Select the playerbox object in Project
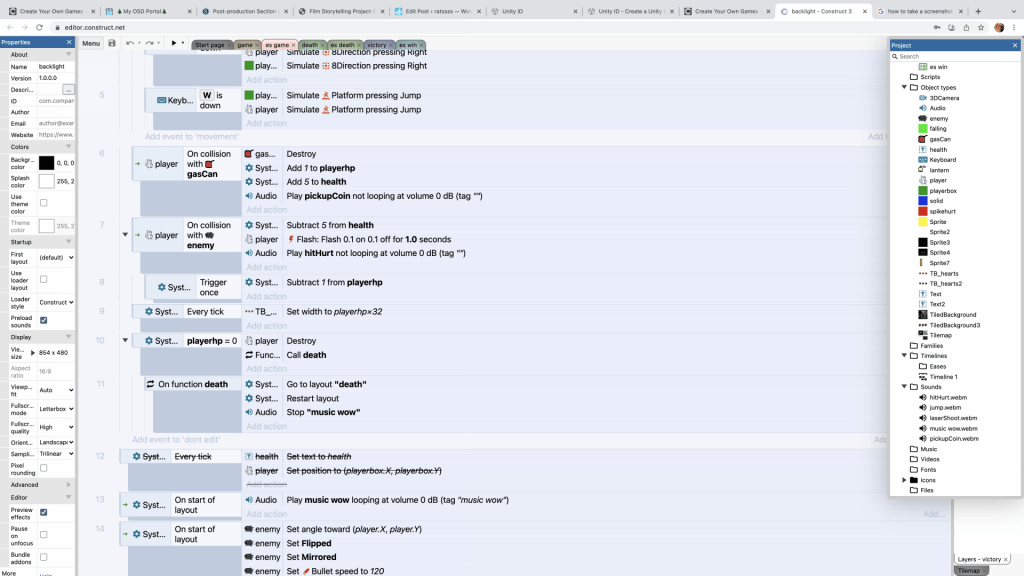Screen dimensions: 1024x576 click(943, 191)
